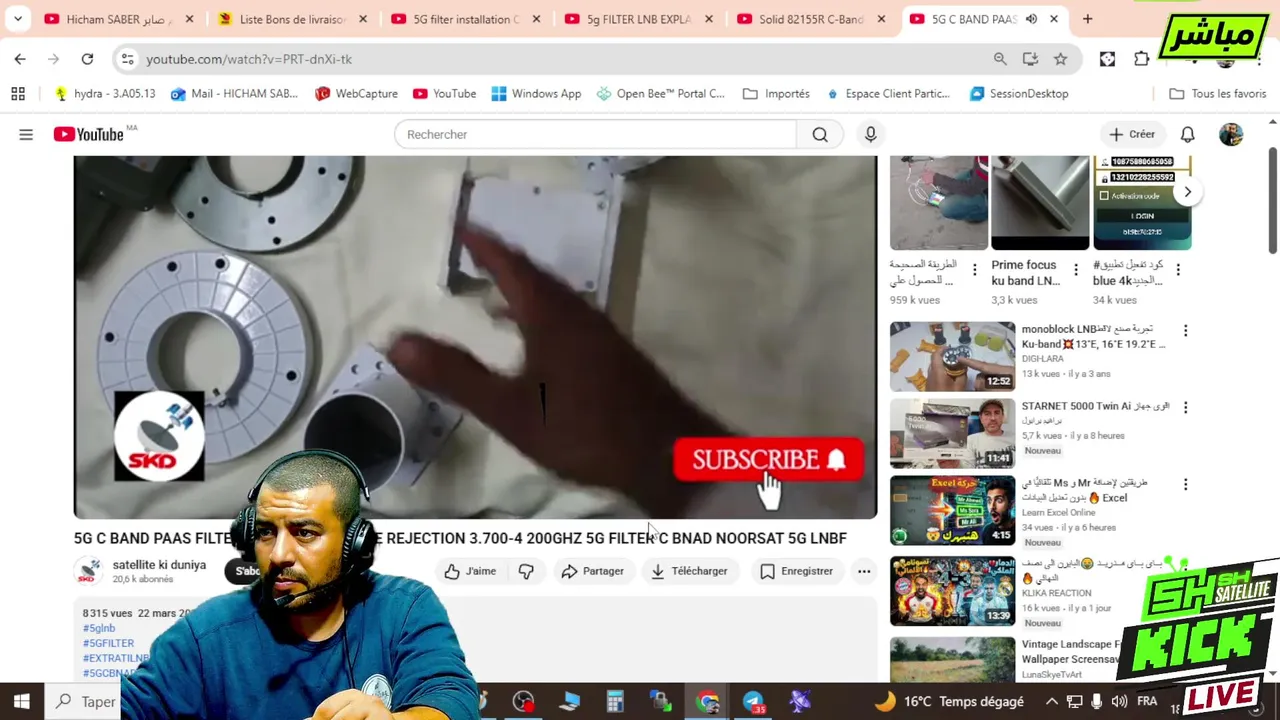The width and height of the screenshot is (1280, 720).
Task: Open site information icon in address bar
Action: (x=127, y=59)
